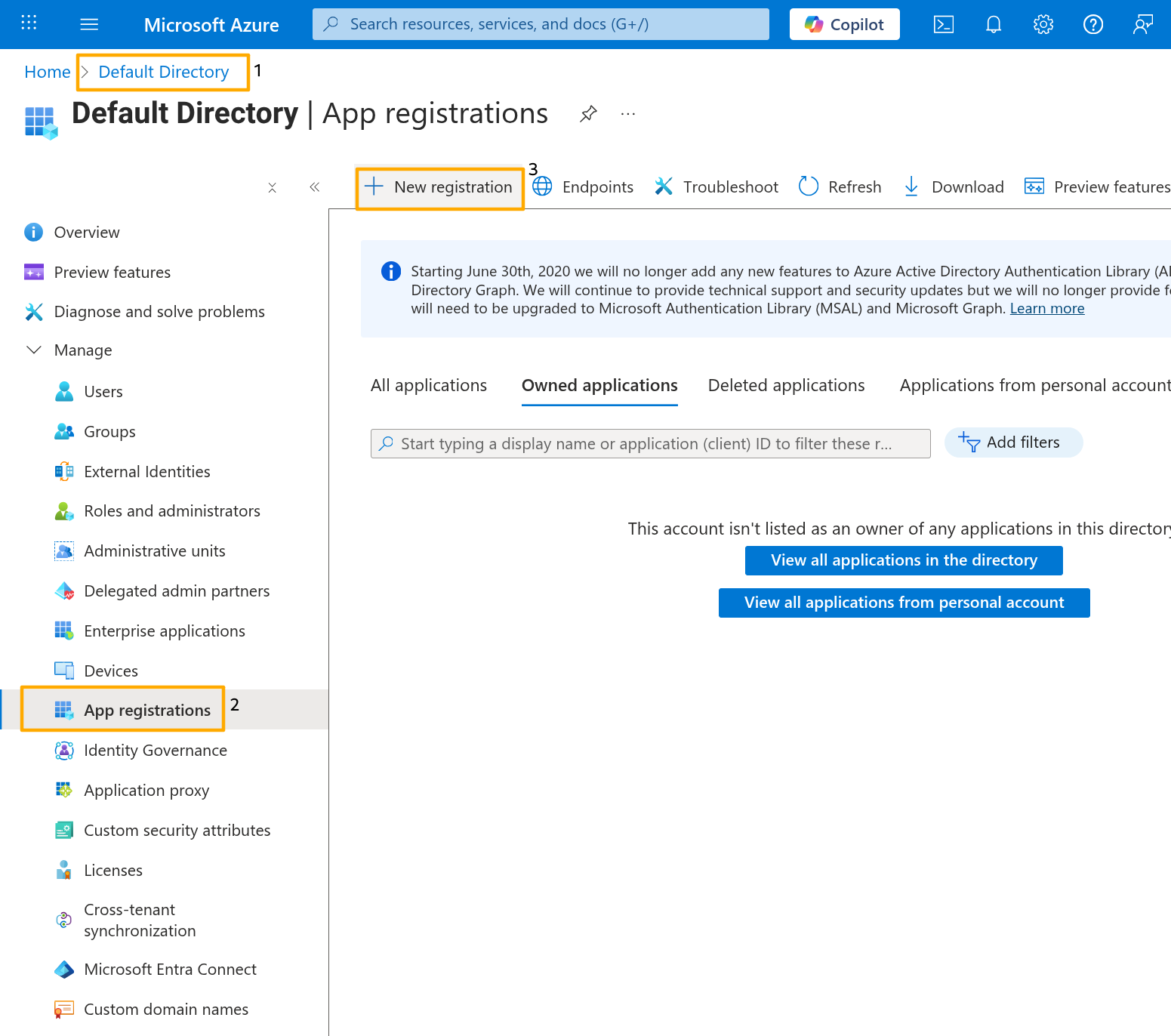
Task: Open portal settings gear
Action: tap(1043, 25)
